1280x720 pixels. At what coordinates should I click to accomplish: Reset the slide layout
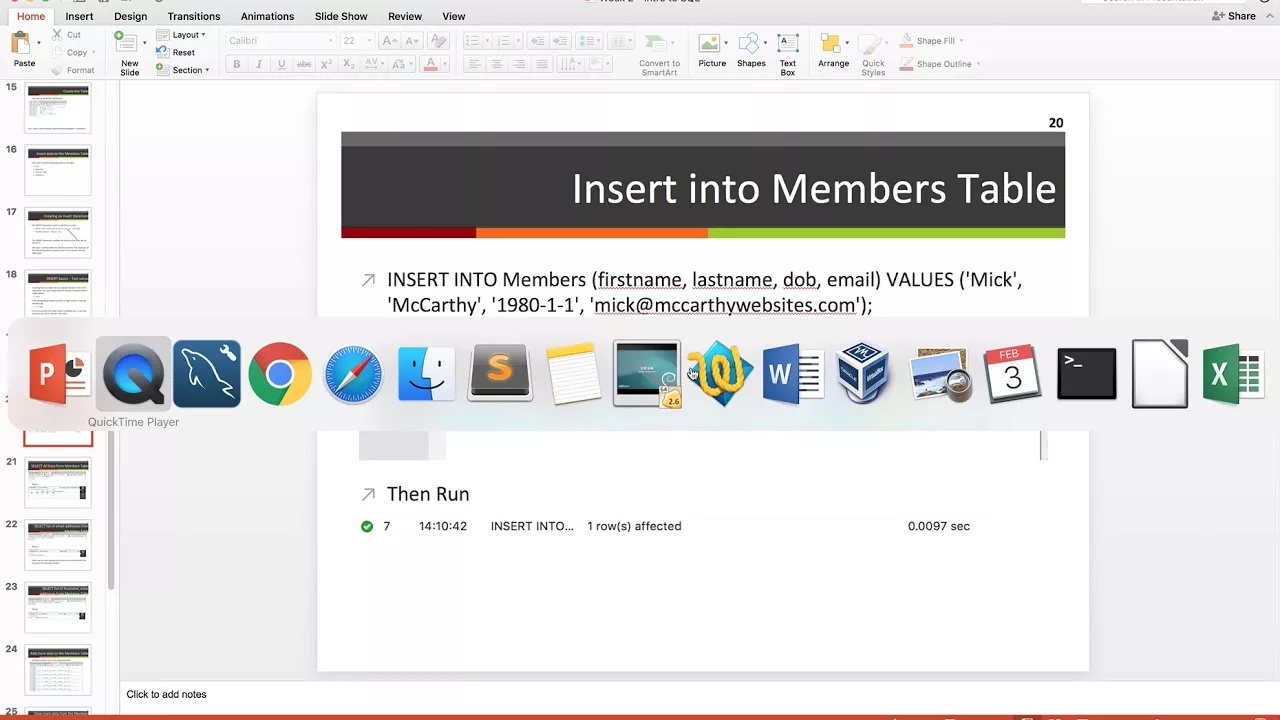point(176,52)
